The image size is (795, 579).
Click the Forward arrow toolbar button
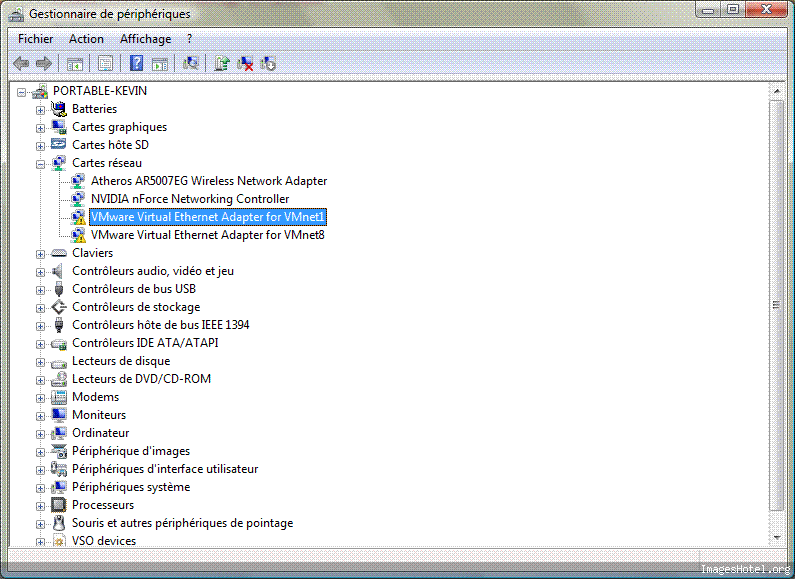[44, 63]
